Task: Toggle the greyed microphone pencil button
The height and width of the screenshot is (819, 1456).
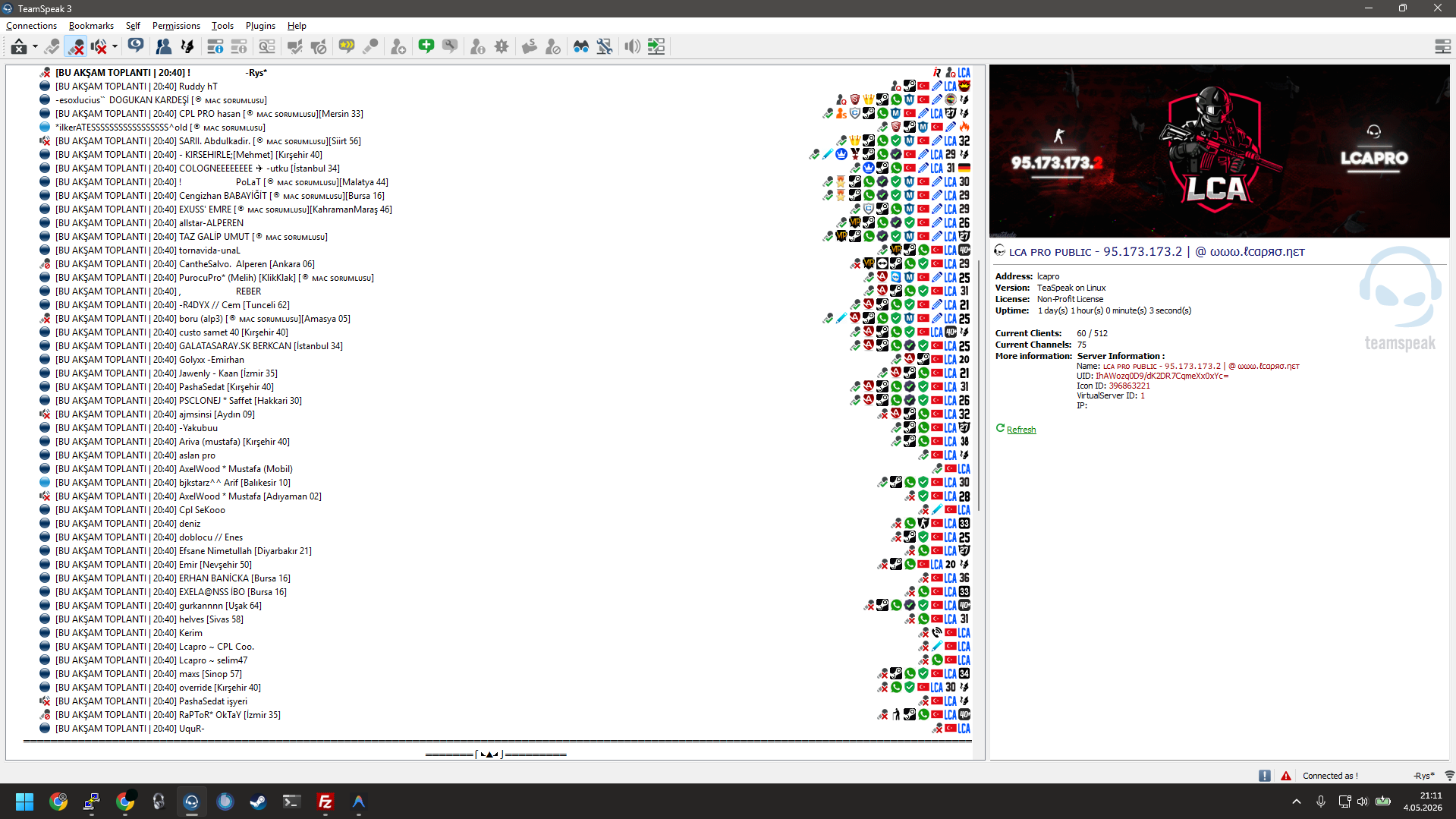Action: 52,46
